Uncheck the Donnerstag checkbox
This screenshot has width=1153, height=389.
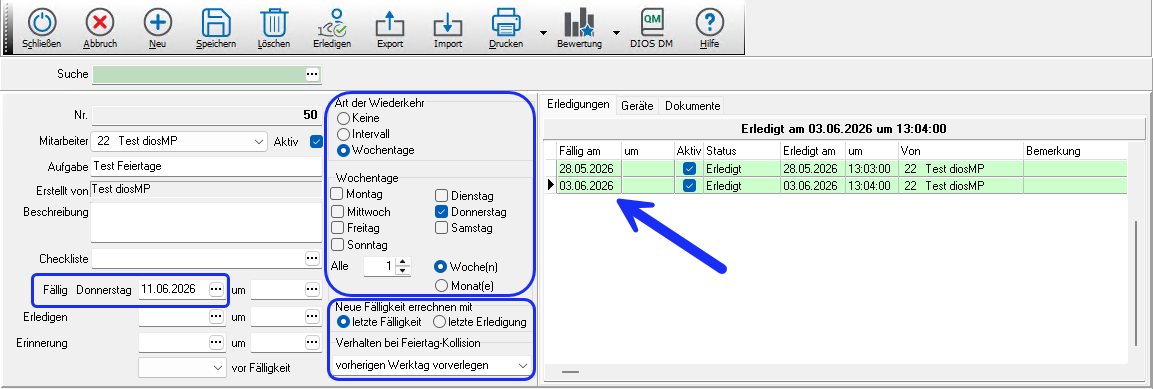coord(442,212)
